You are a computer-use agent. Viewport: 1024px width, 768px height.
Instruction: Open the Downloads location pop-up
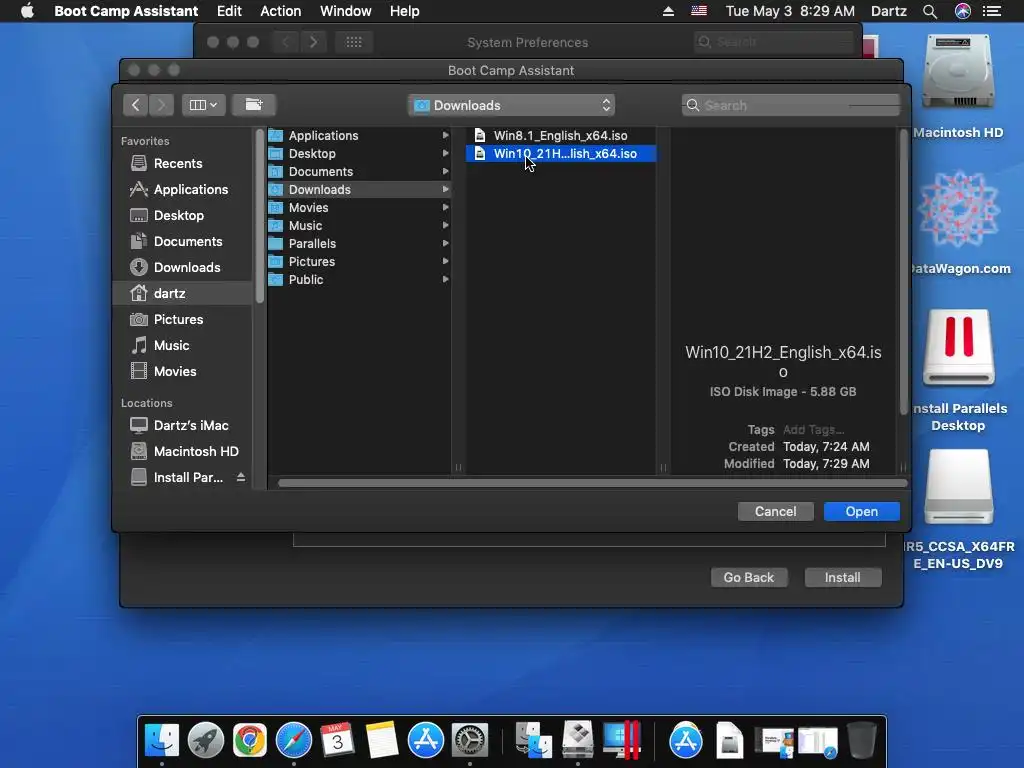pyautogui.click(x=511, y=105)
